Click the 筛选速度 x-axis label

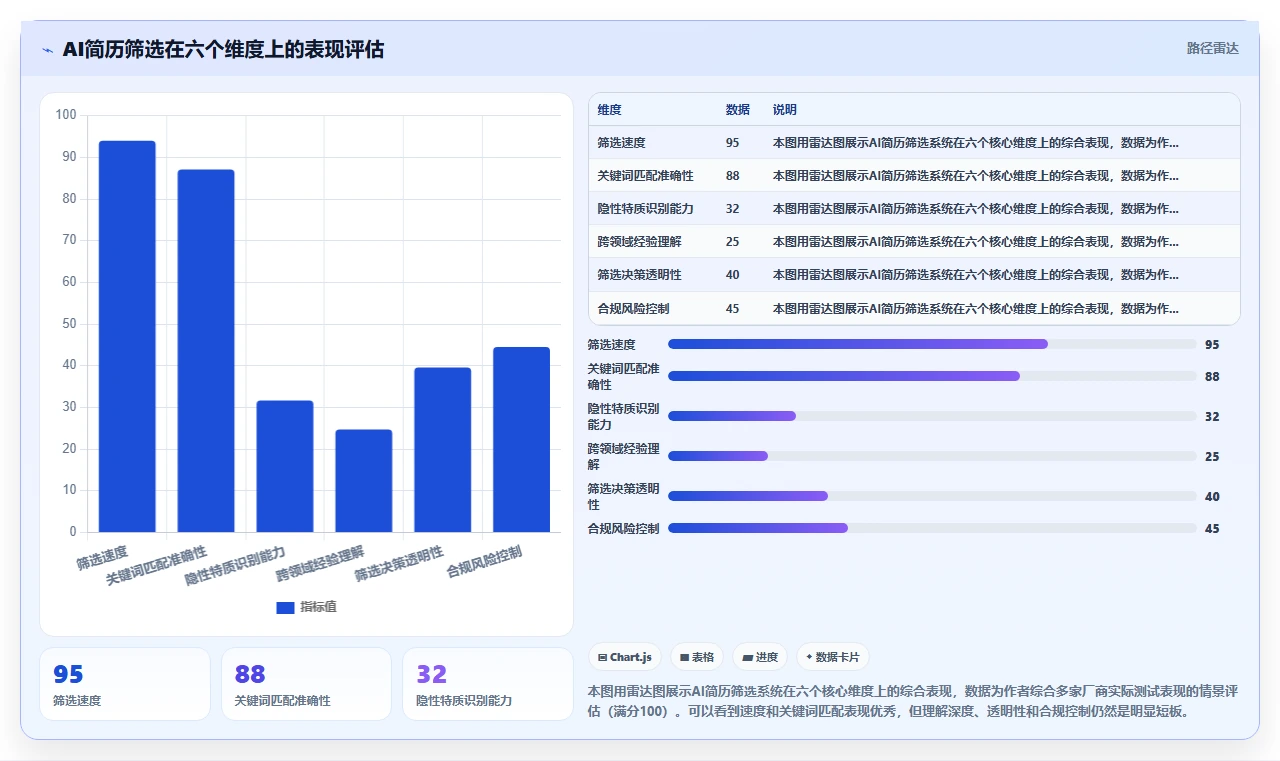(103, 557)
